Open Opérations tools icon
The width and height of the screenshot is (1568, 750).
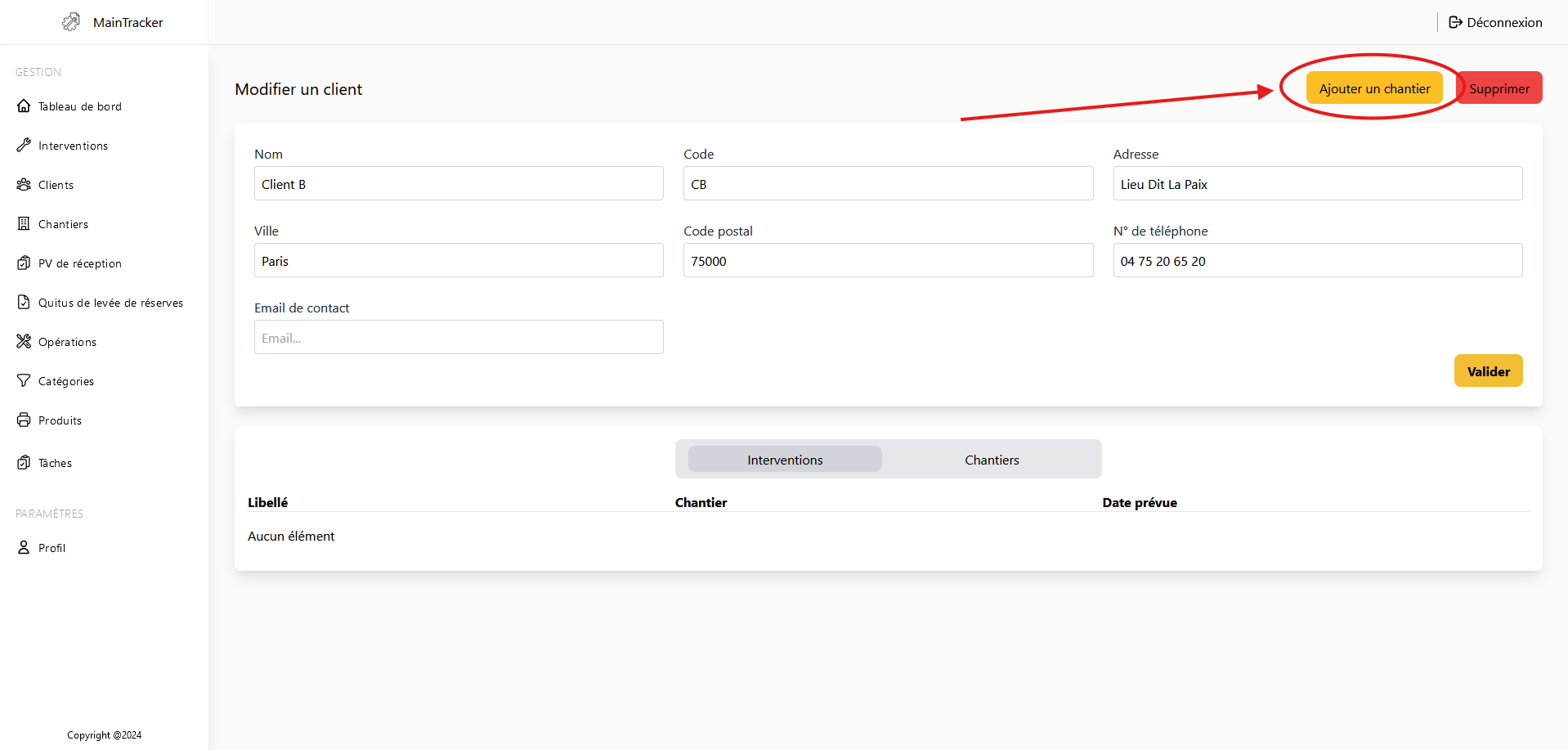(x=24, y=342)
